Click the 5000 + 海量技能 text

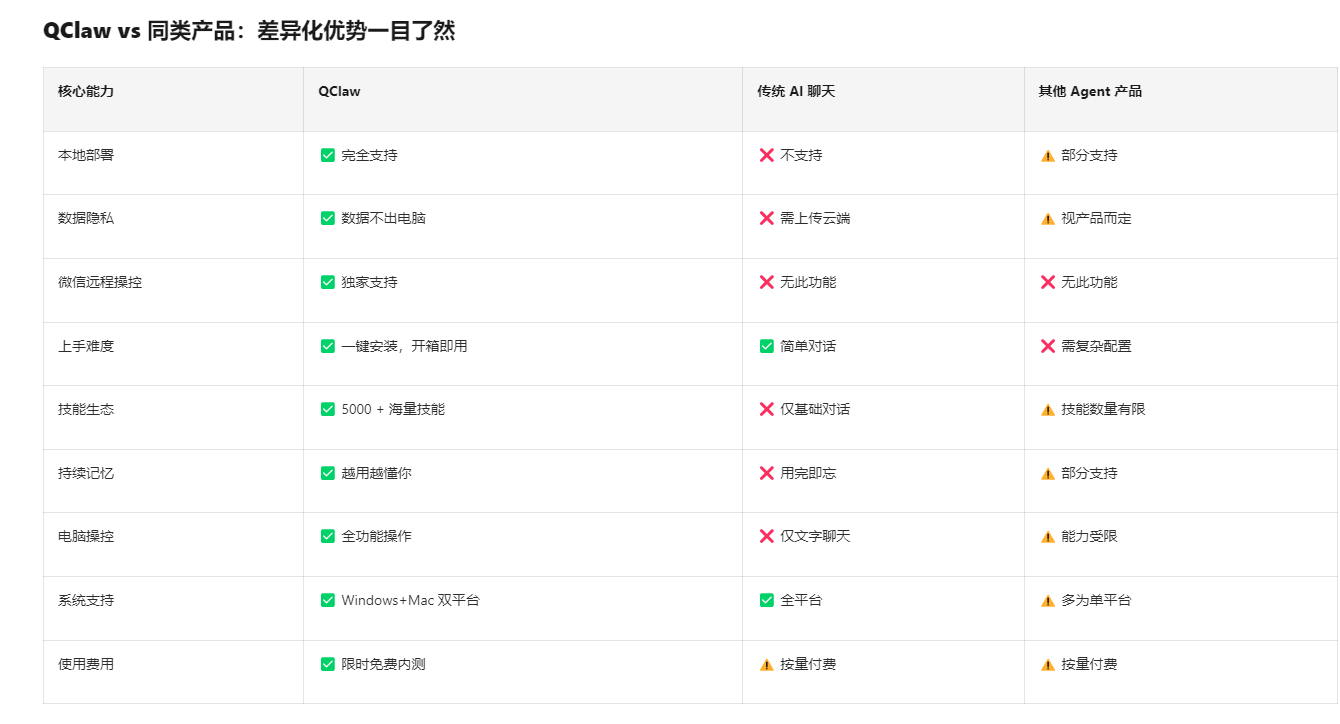pos(393,409)
